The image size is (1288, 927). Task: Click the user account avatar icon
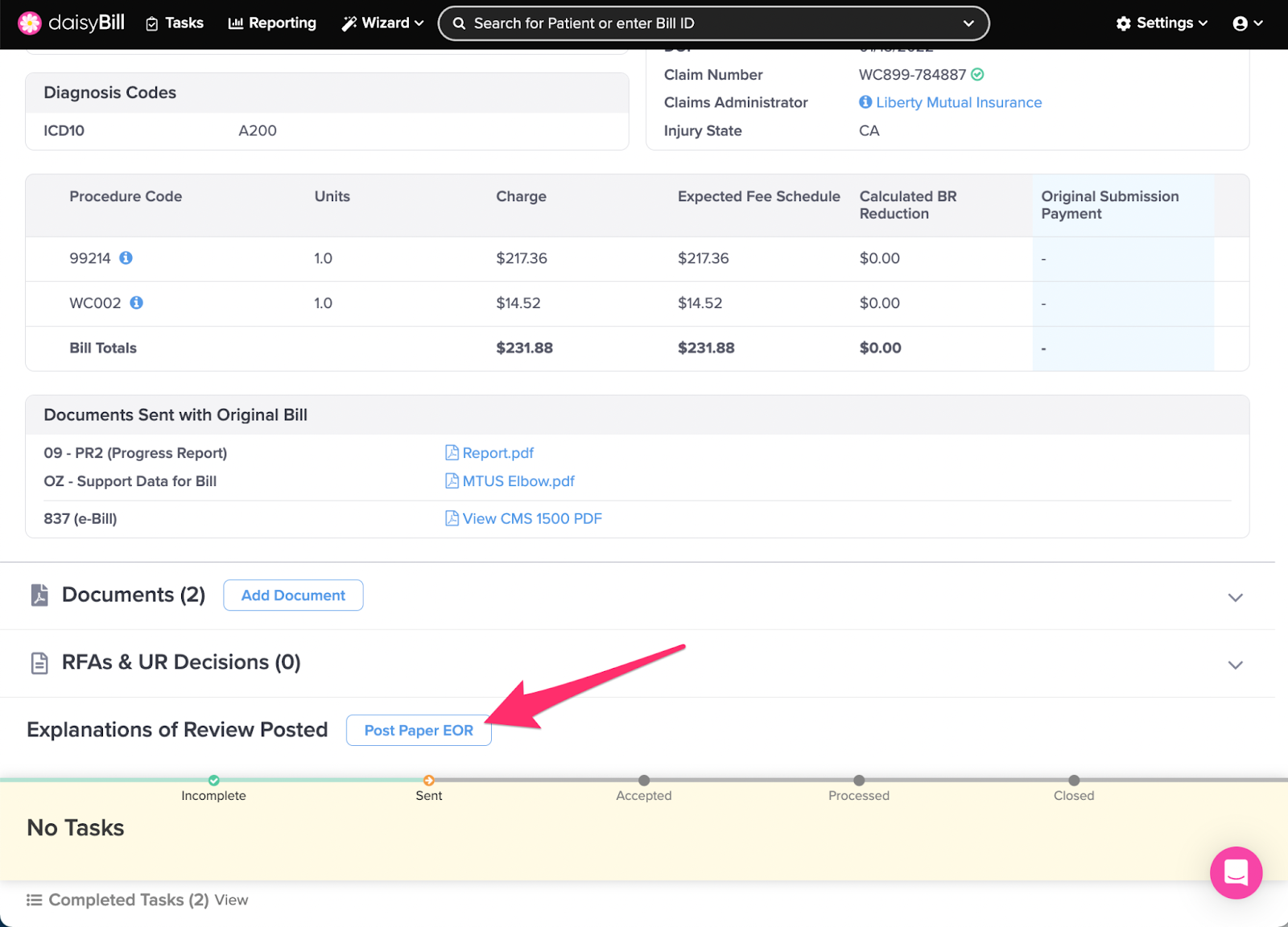(1241, 23)
